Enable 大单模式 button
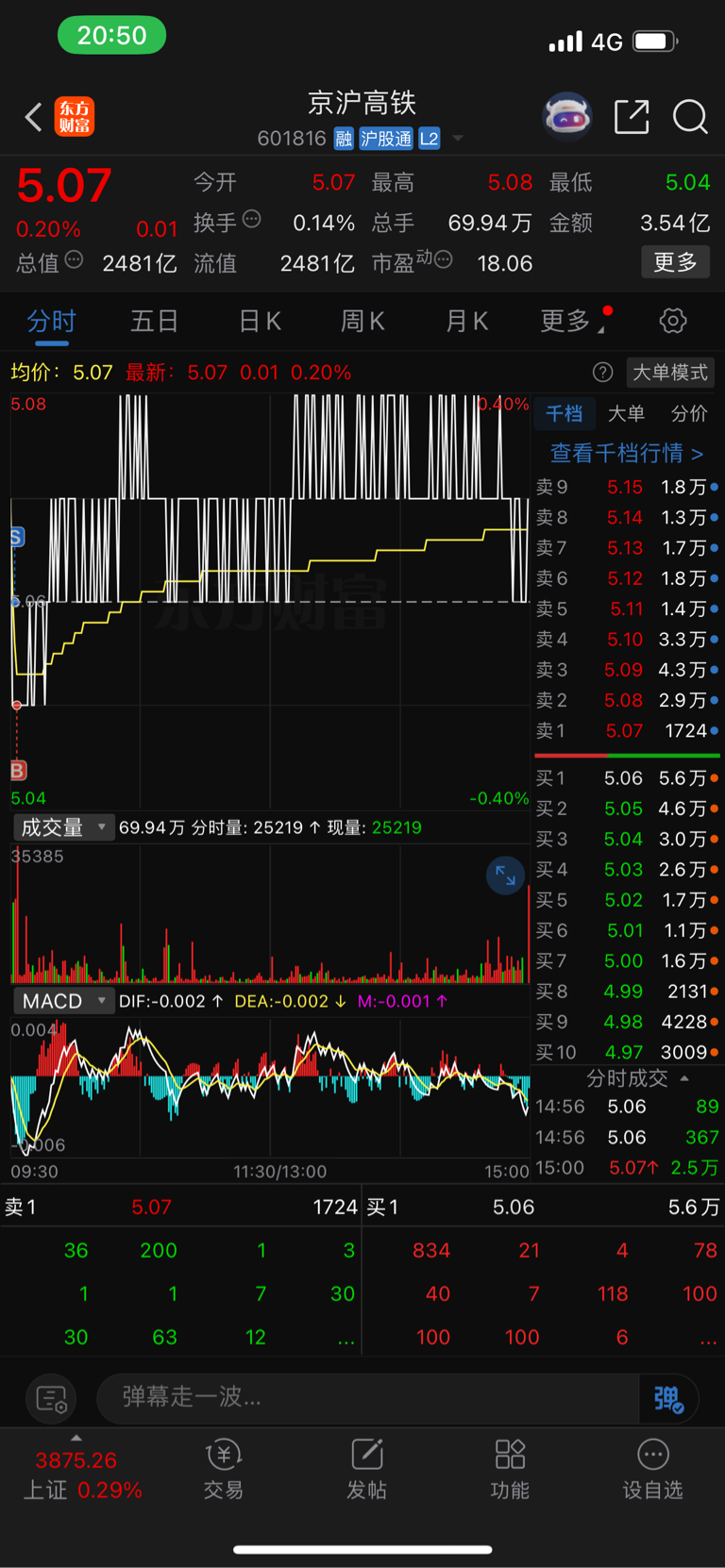This screenshot has width=725, height=1568. pyautogui.click(x=669, y=373)
